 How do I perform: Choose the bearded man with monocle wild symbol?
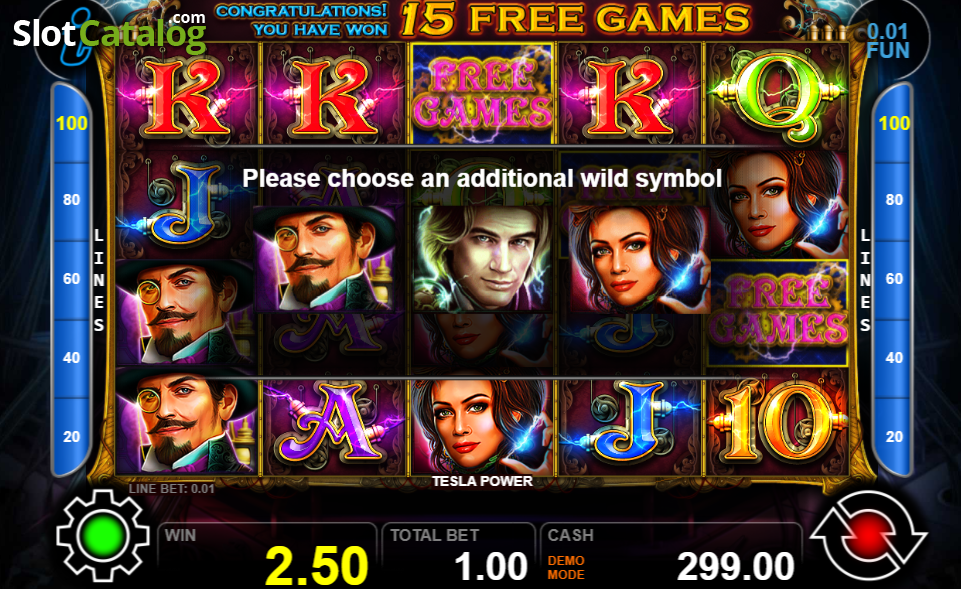click(x=325, y=259)
